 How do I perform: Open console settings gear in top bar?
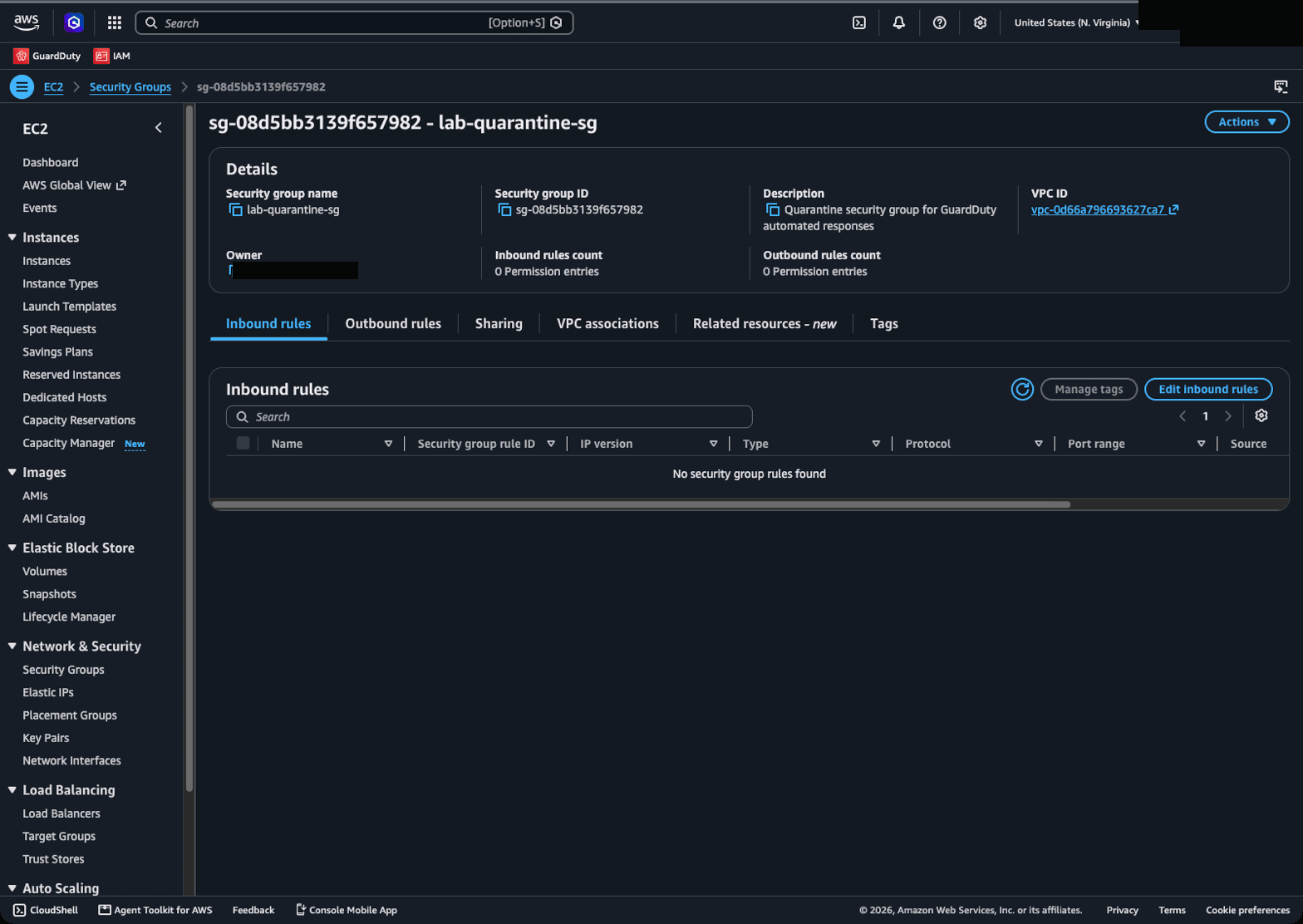point(981,22)
